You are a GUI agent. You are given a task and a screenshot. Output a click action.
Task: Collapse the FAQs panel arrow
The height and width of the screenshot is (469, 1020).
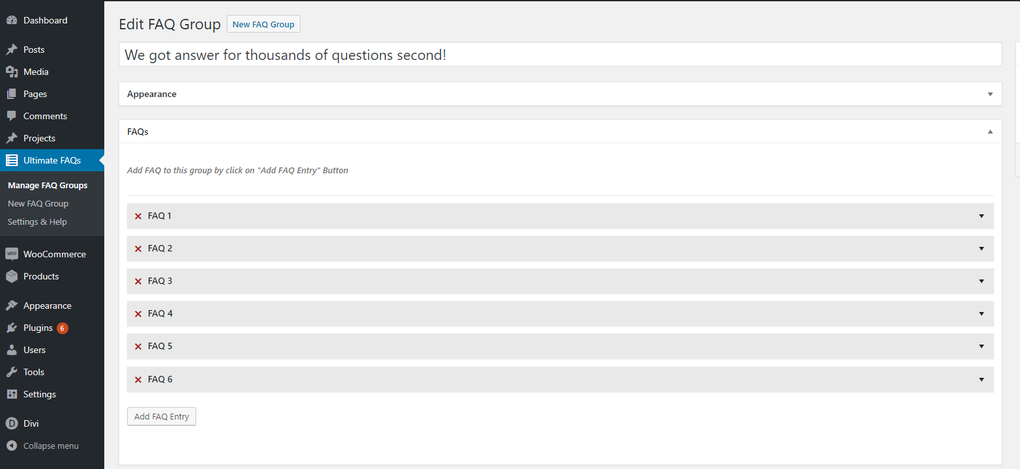click(x=990, y=131)
